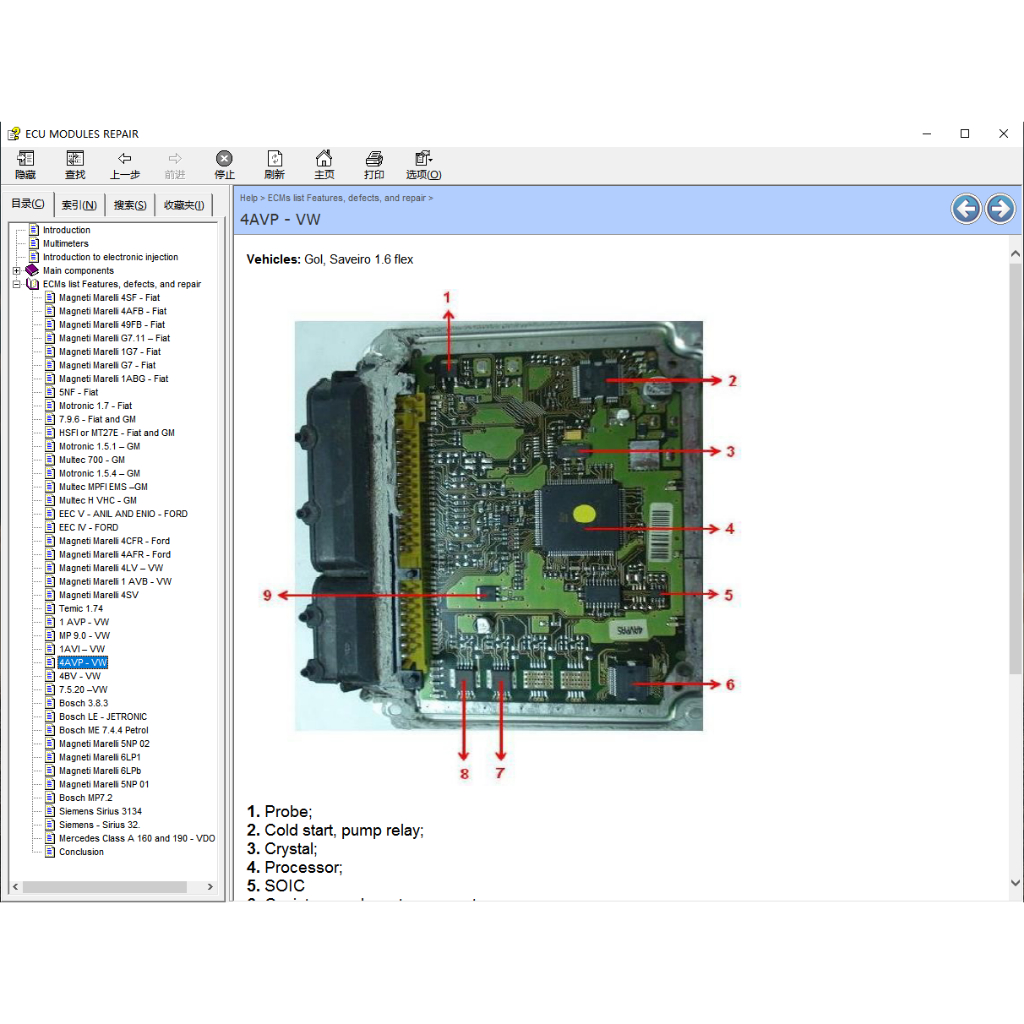The height and width of the screenshot is (1024, 1024).
Task: Open the Favorites (收藏夹) tab
Action: [184, 205]
